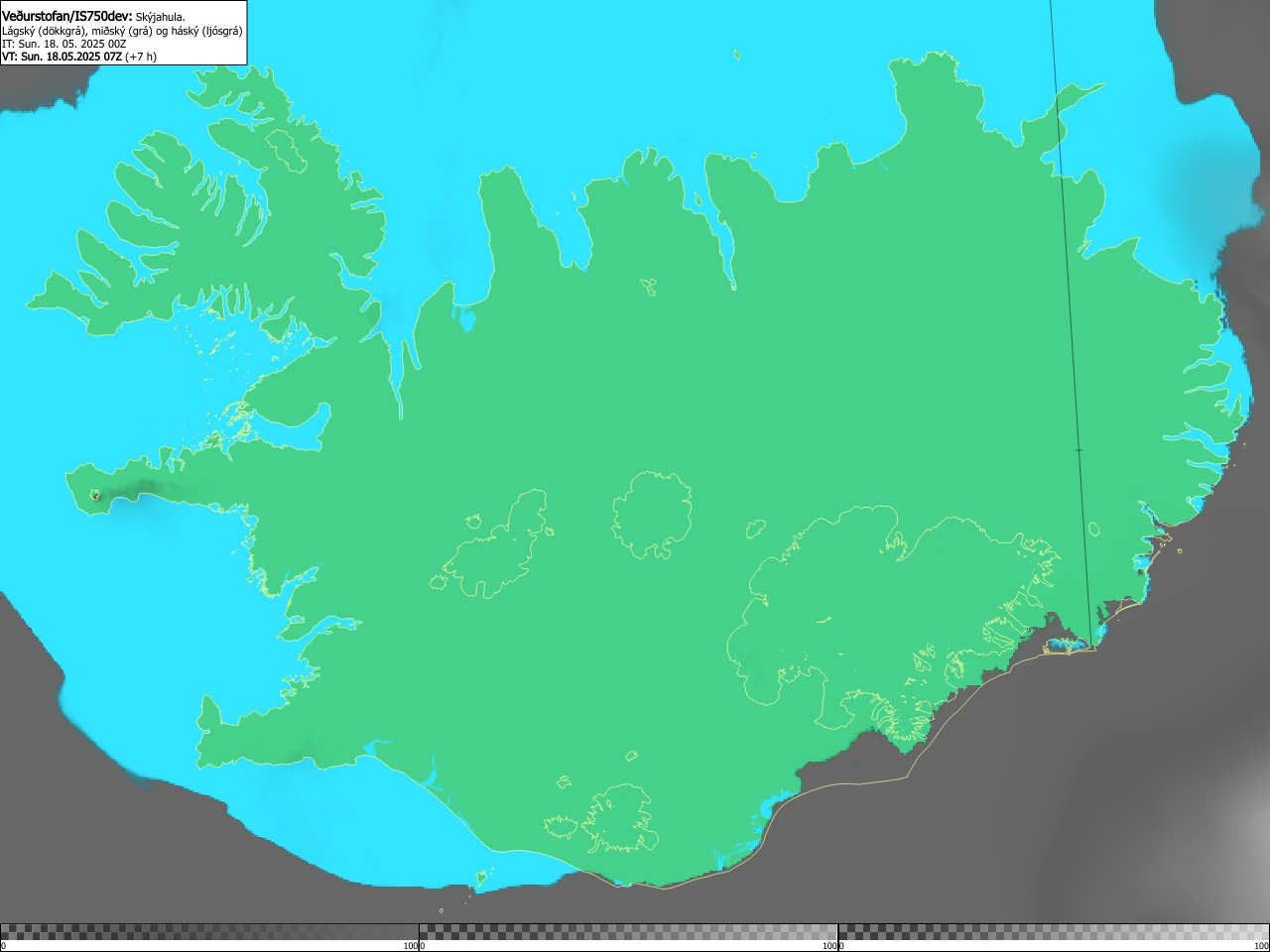Click the 'IT: Sun. 18. 05. 2025 00Z' line

click(x=64, y=44)
